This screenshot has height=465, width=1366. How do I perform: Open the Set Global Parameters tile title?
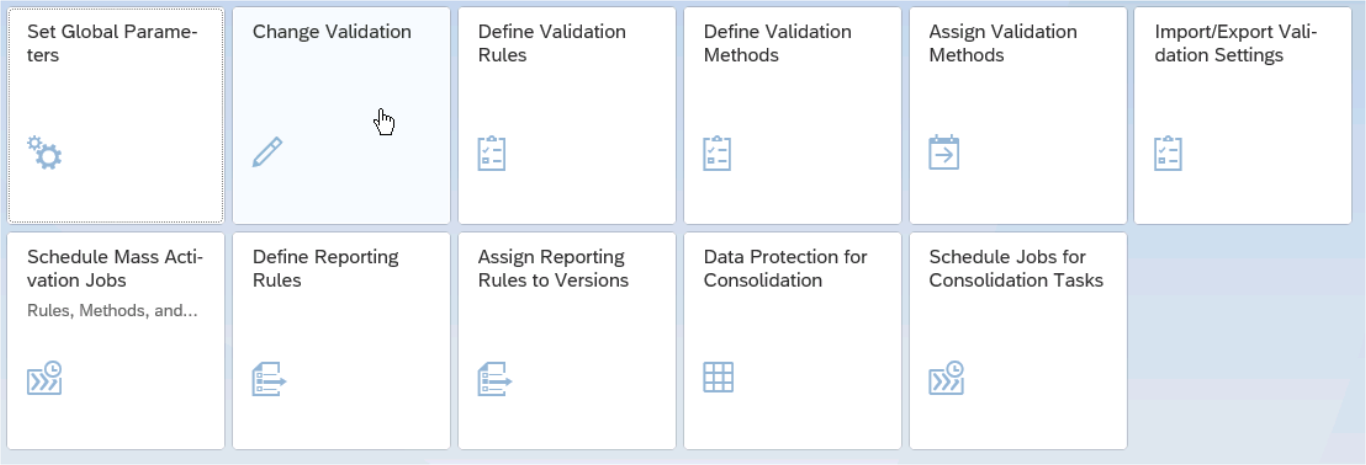tap(112, 43)
